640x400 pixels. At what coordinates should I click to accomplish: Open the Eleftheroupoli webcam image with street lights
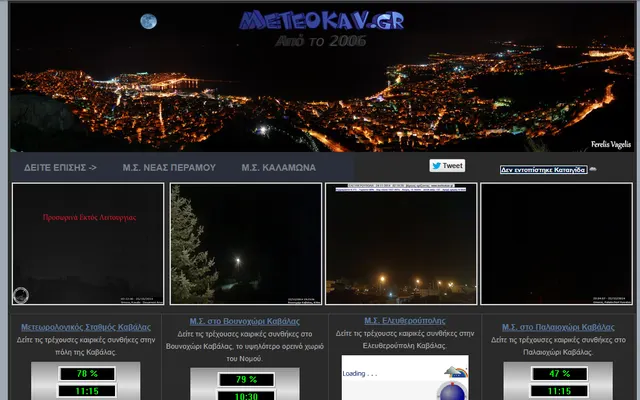click(401, 244)
